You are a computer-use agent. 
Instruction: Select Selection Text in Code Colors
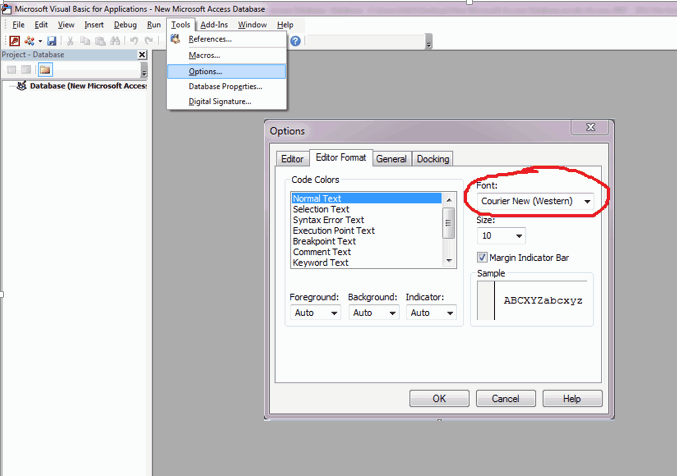pos(367,209)
